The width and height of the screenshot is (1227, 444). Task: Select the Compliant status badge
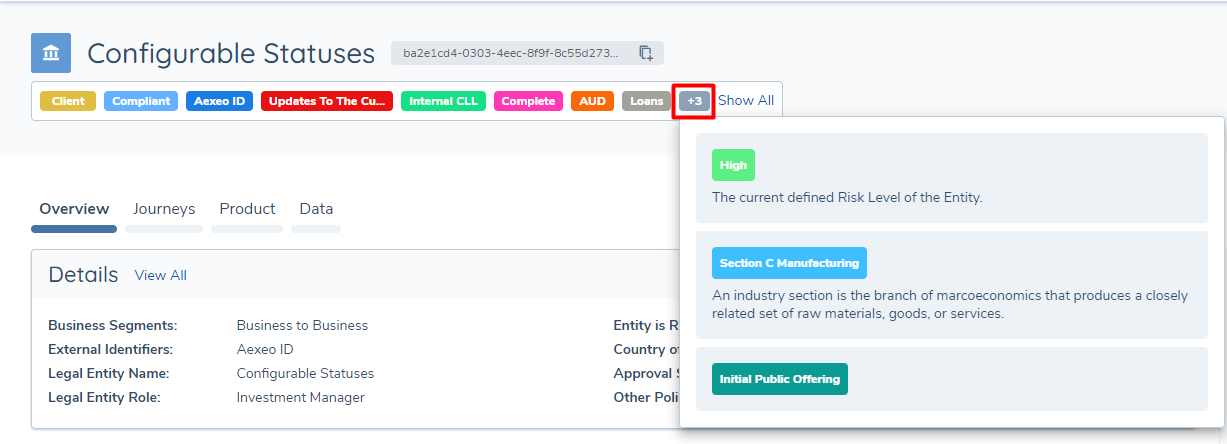pyautogui.click(x=141, y=101)
